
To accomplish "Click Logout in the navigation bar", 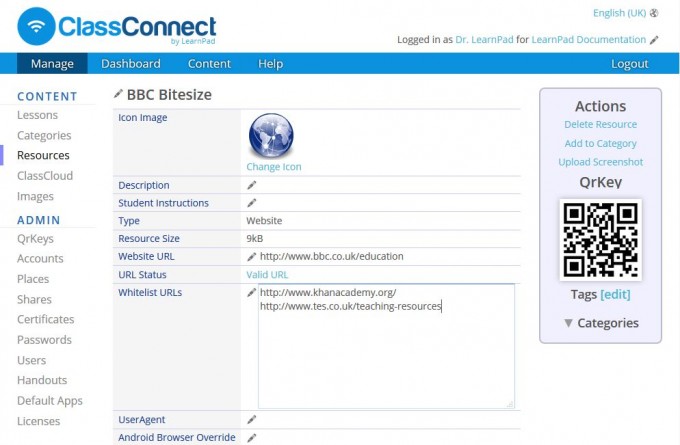I will tap(630, 64).
